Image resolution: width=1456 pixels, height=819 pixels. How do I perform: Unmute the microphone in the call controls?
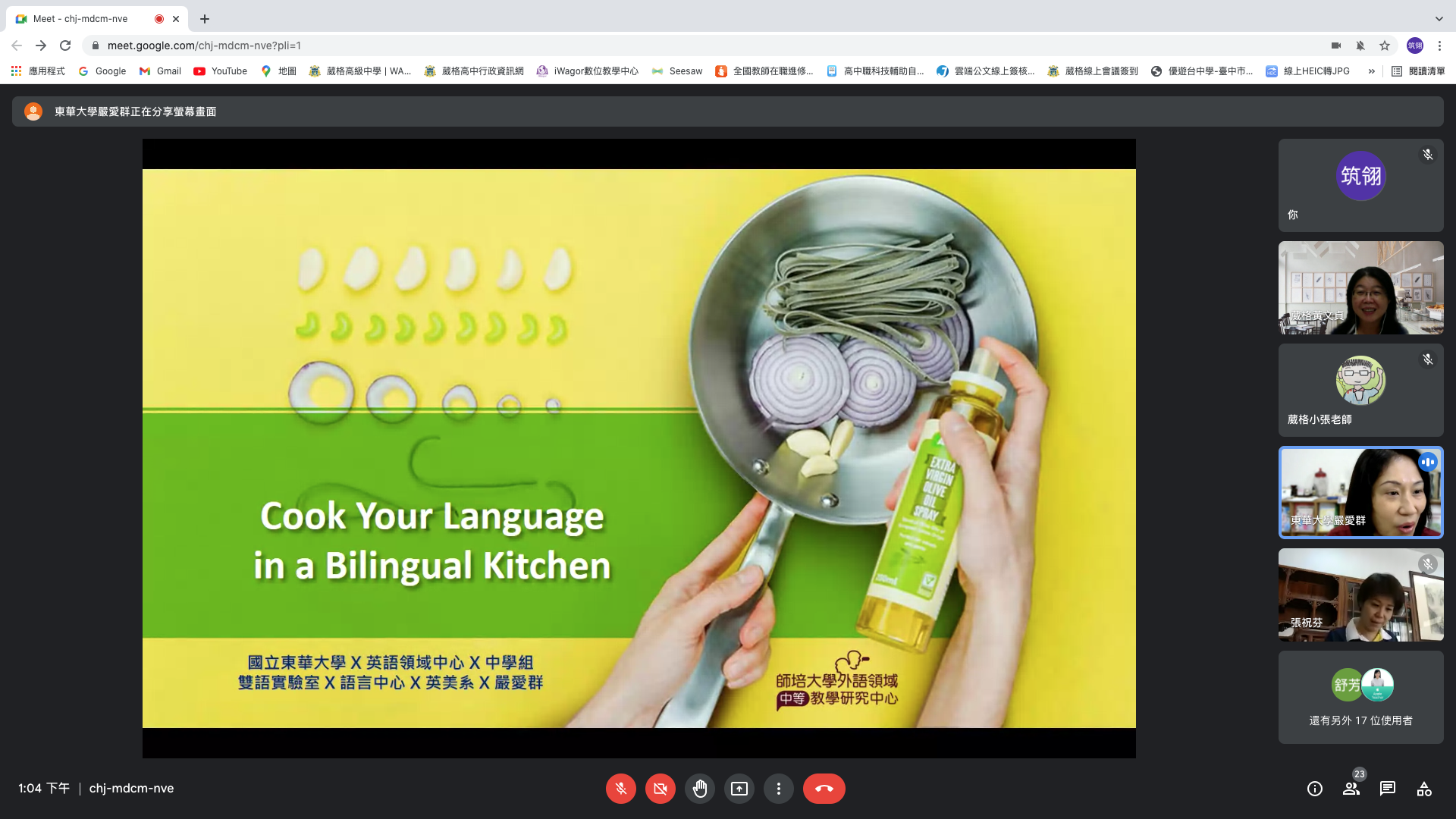[x=620, y=789]
